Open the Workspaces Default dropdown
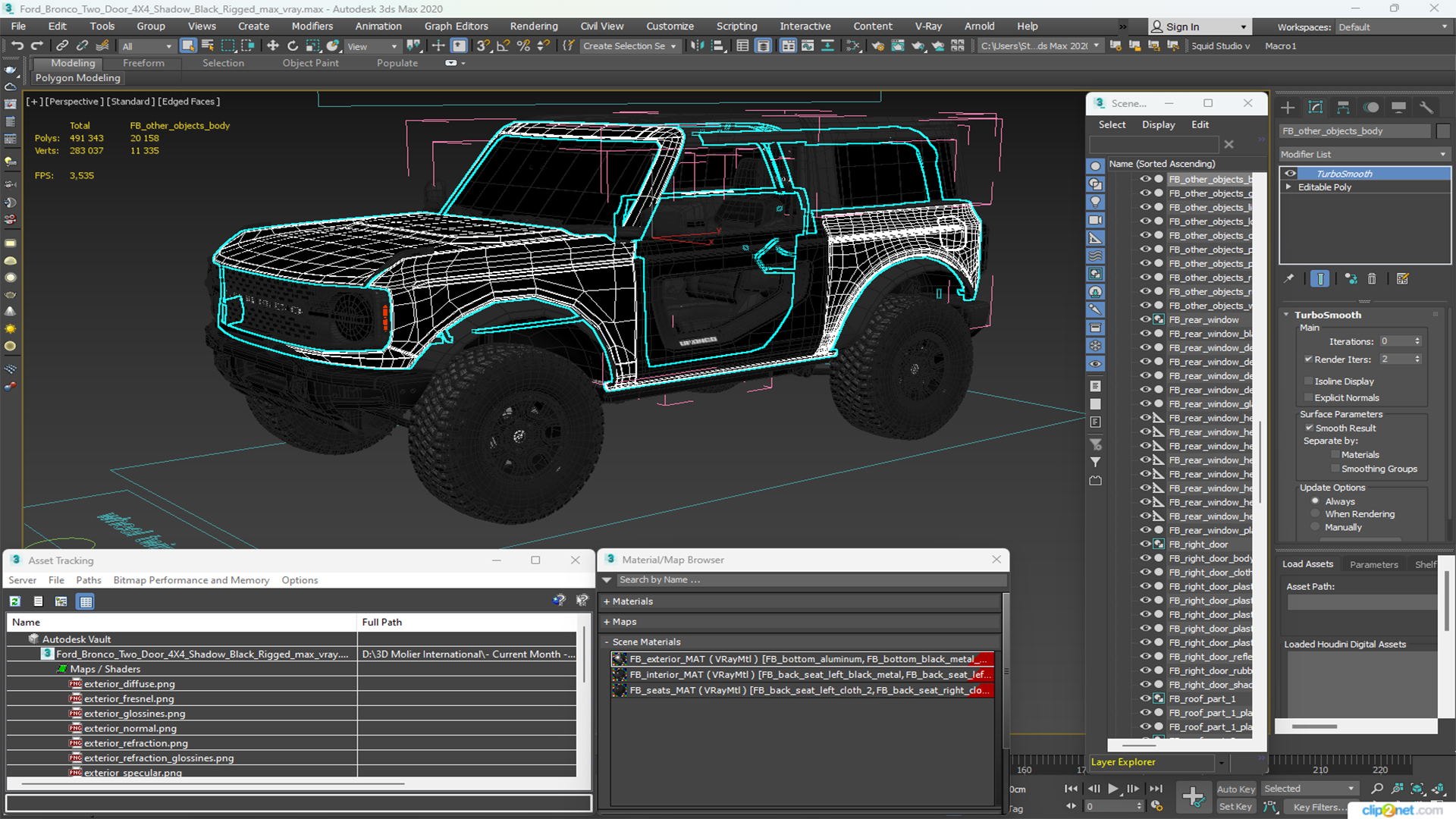The width and height of the screenshot is (1456, 819). 1392,27
